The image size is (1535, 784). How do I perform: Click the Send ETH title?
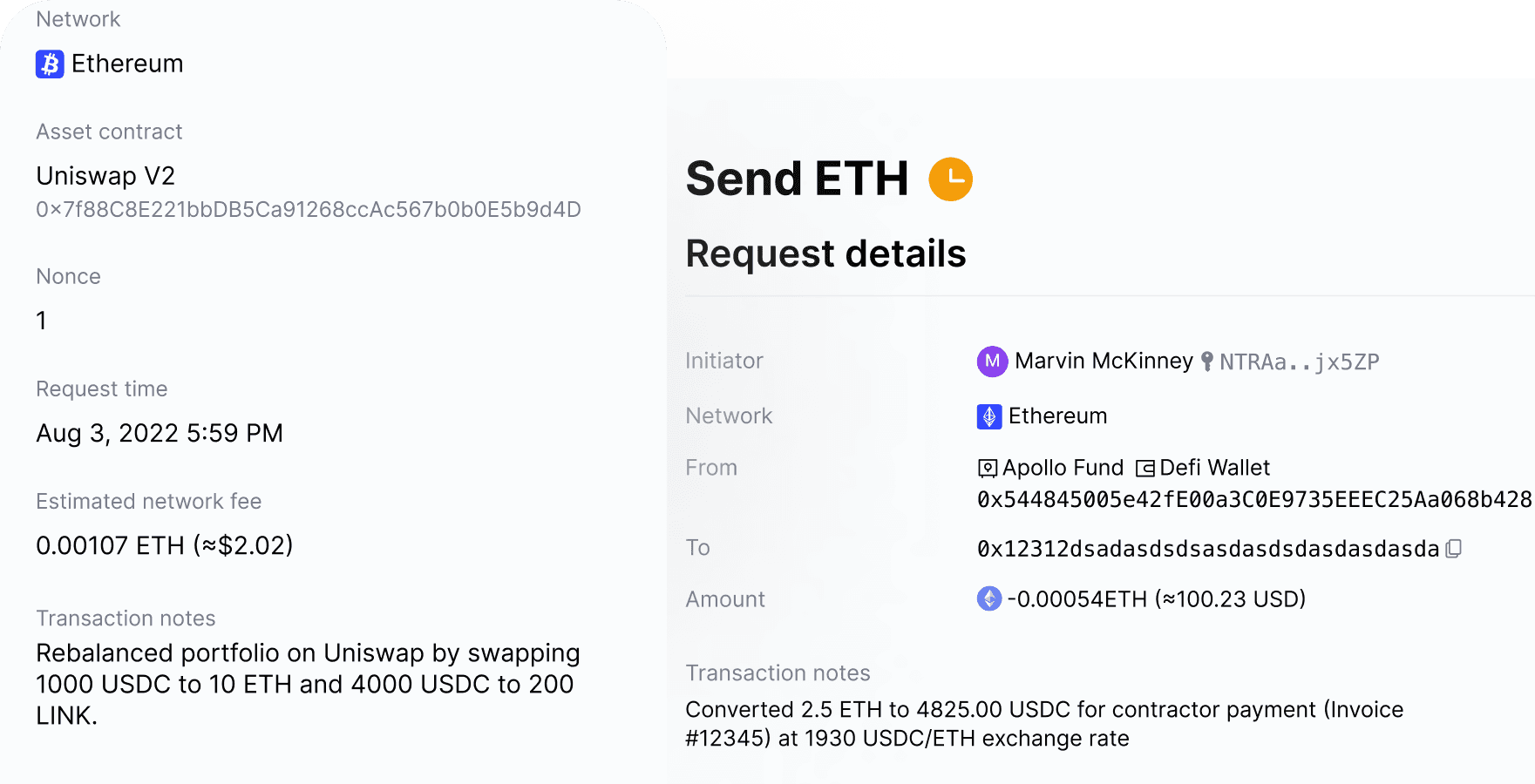tap(797, 179)
